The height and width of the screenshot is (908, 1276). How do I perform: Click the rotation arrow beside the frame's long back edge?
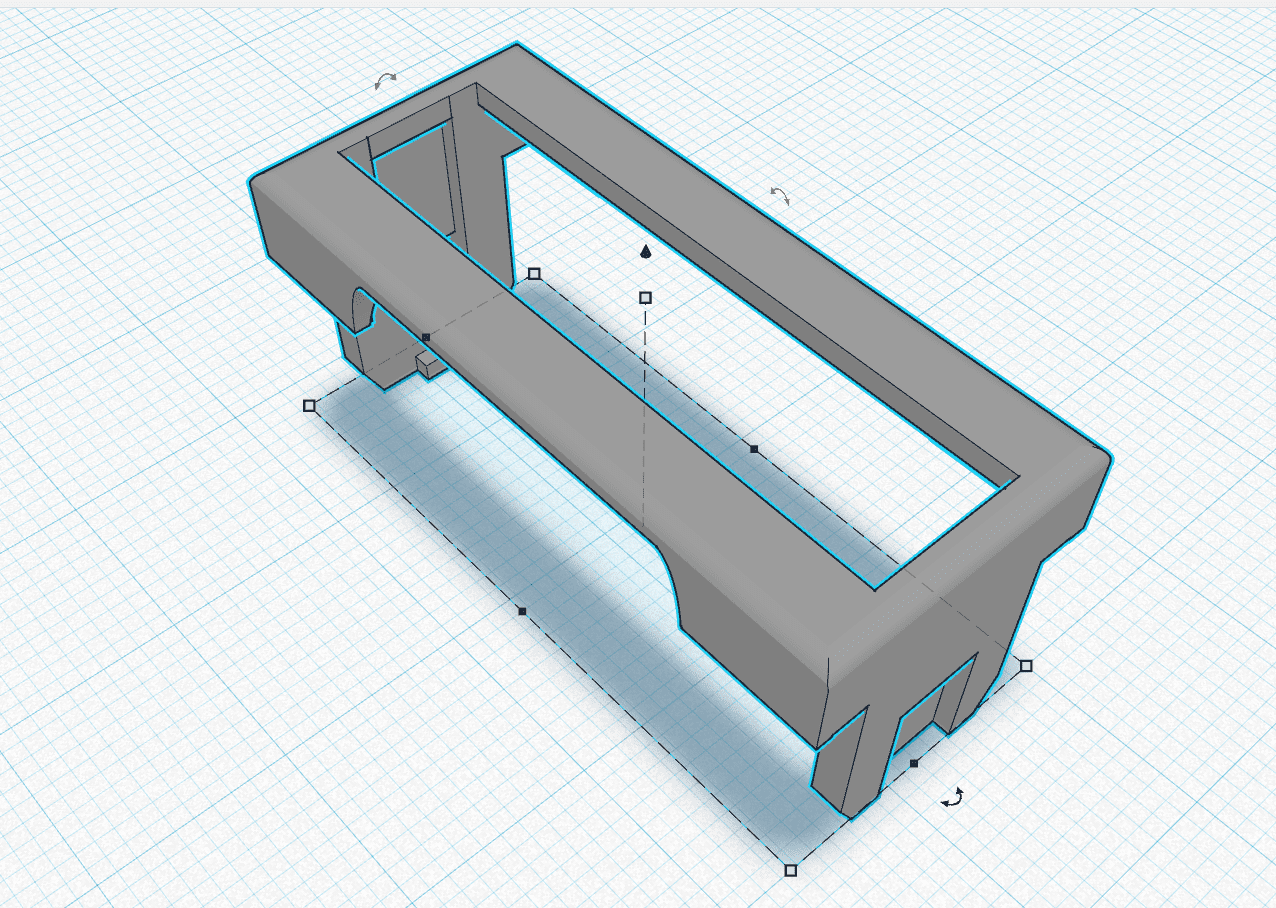tap(780, 196)
